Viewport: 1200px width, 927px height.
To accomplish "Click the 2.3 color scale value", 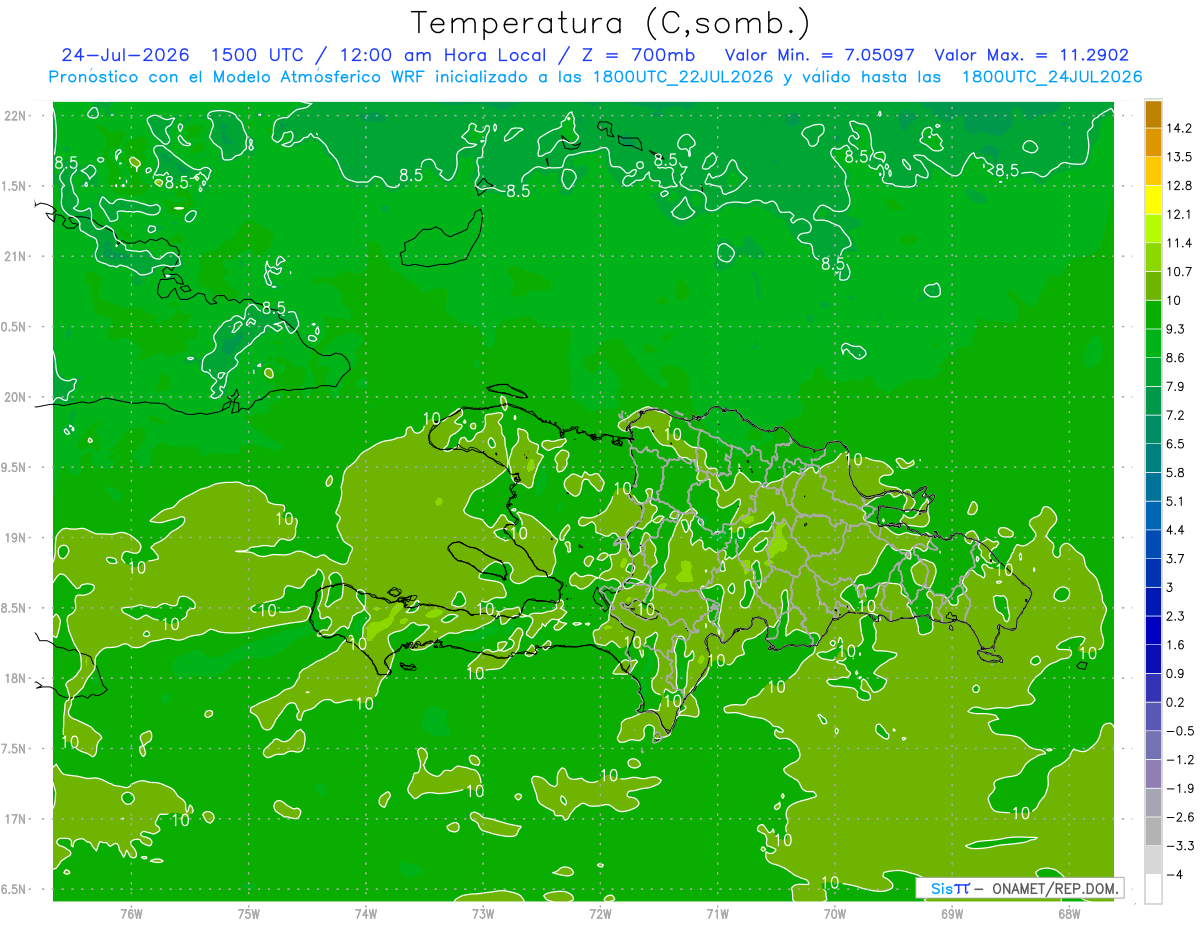I will 1175,616.
